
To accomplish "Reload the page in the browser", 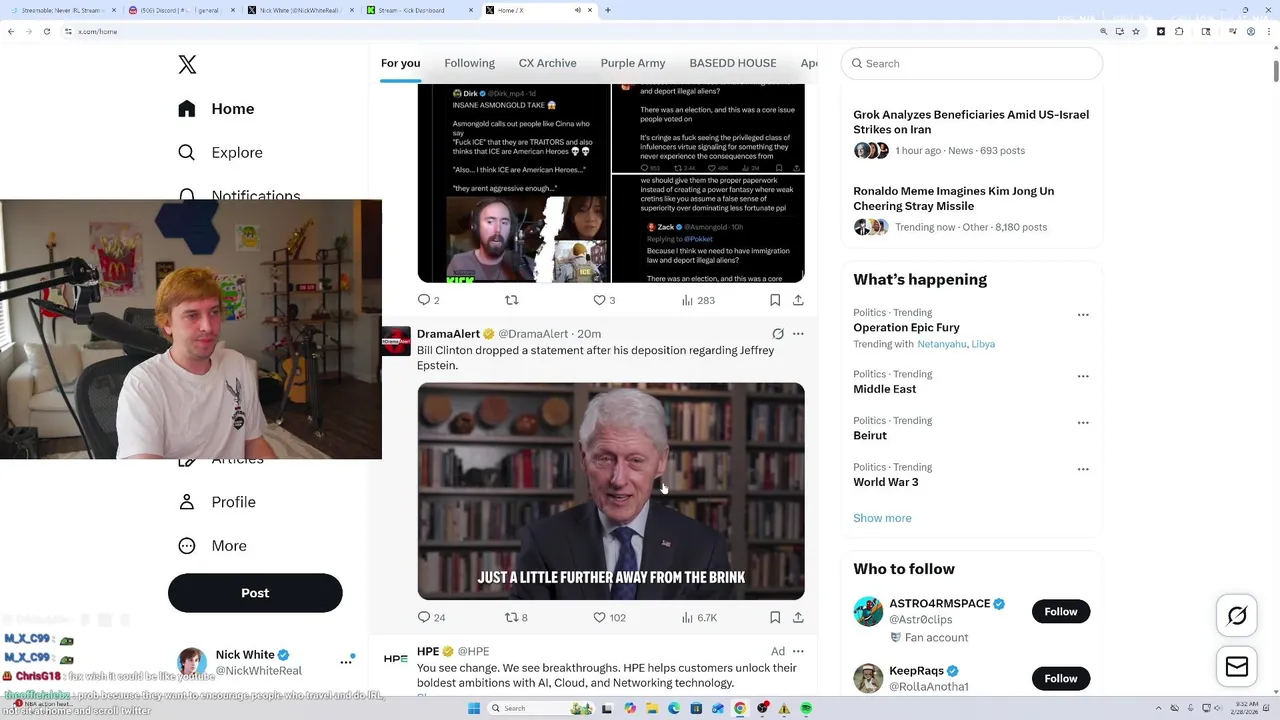I will 46,31.
